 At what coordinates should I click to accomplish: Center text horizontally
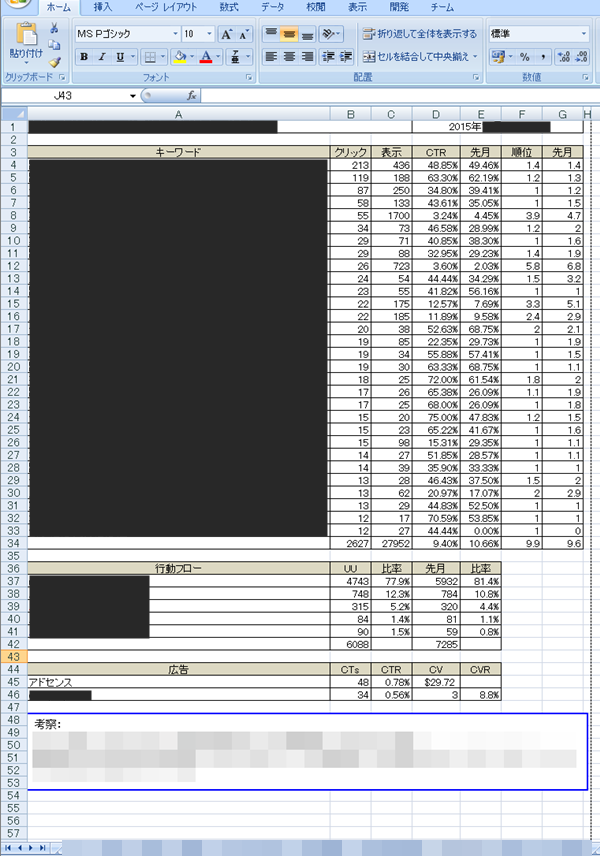click(x=289, y=57)
